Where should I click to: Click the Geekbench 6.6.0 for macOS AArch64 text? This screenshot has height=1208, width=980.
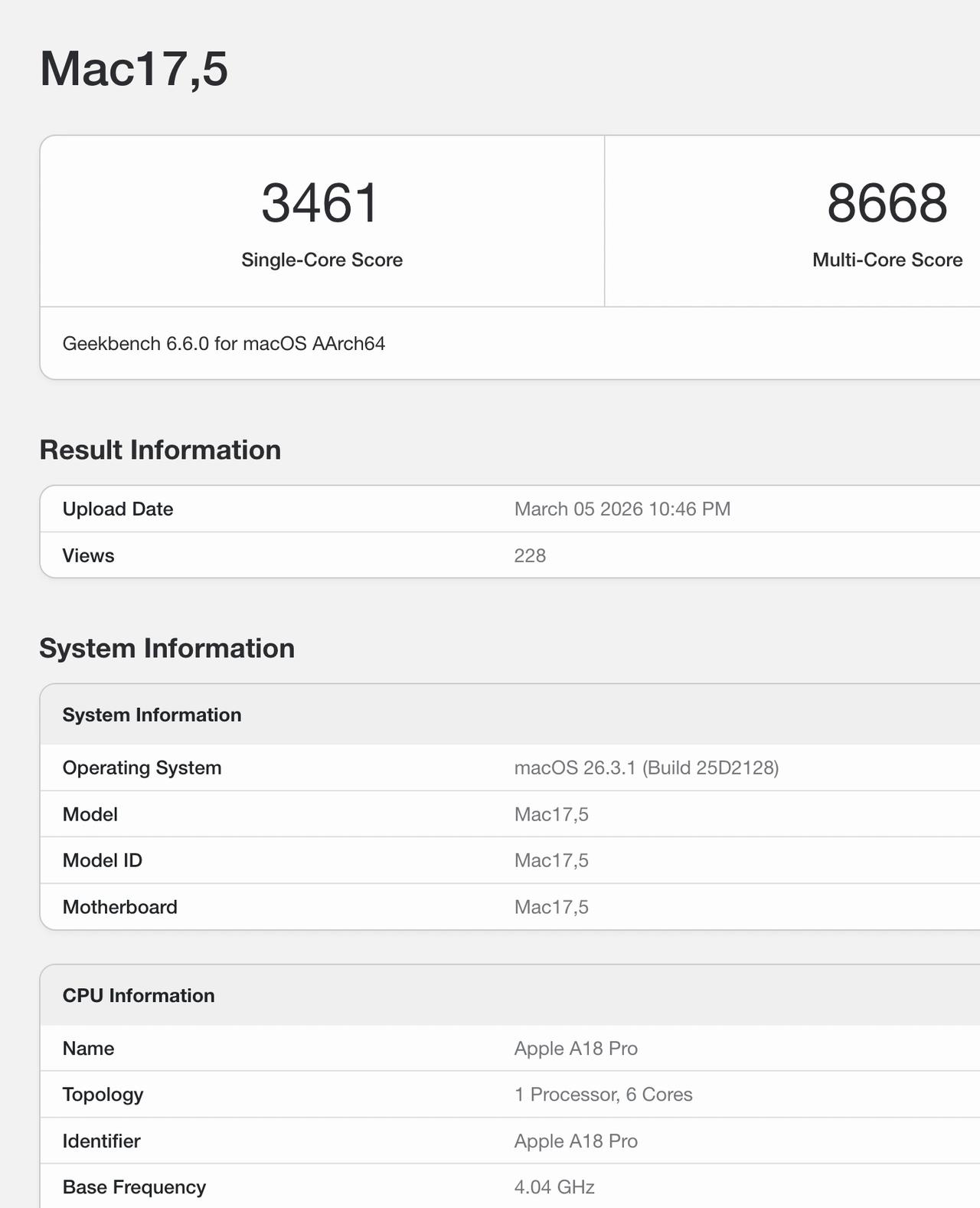coord(224,343)
